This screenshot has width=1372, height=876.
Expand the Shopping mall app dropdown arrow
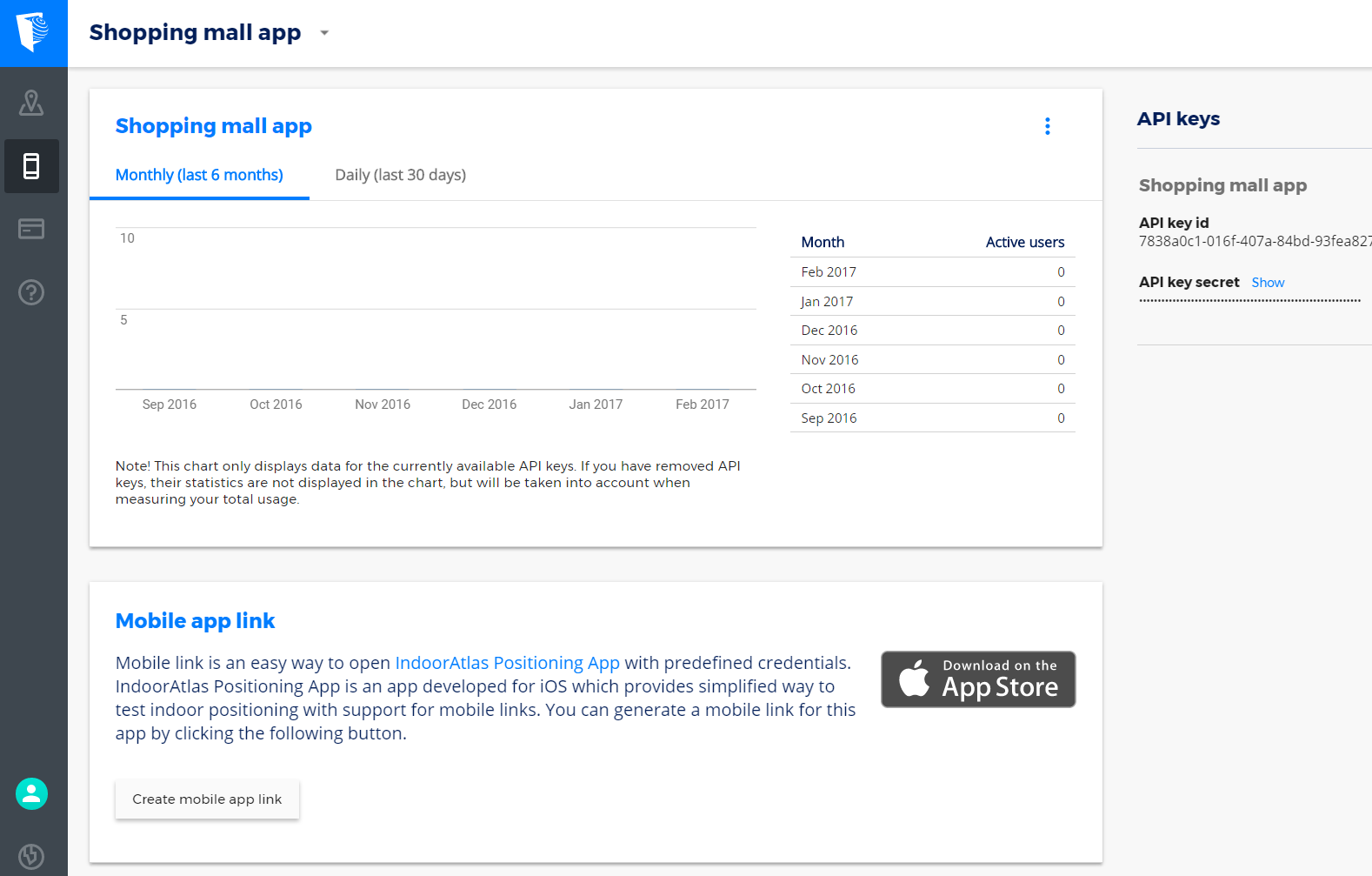(x=324, y=33)
